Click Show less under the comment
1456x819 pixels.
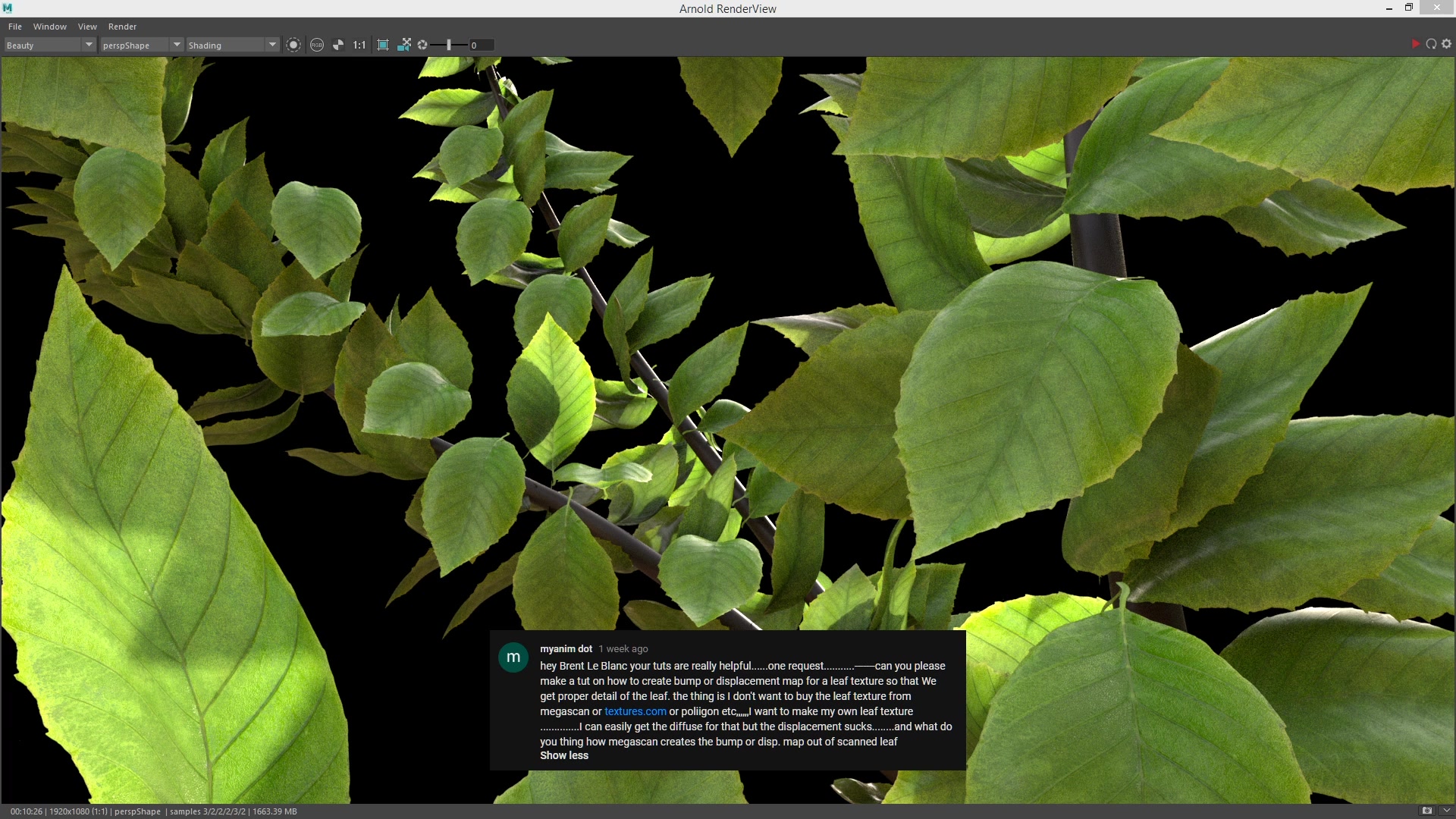point(564,755)
